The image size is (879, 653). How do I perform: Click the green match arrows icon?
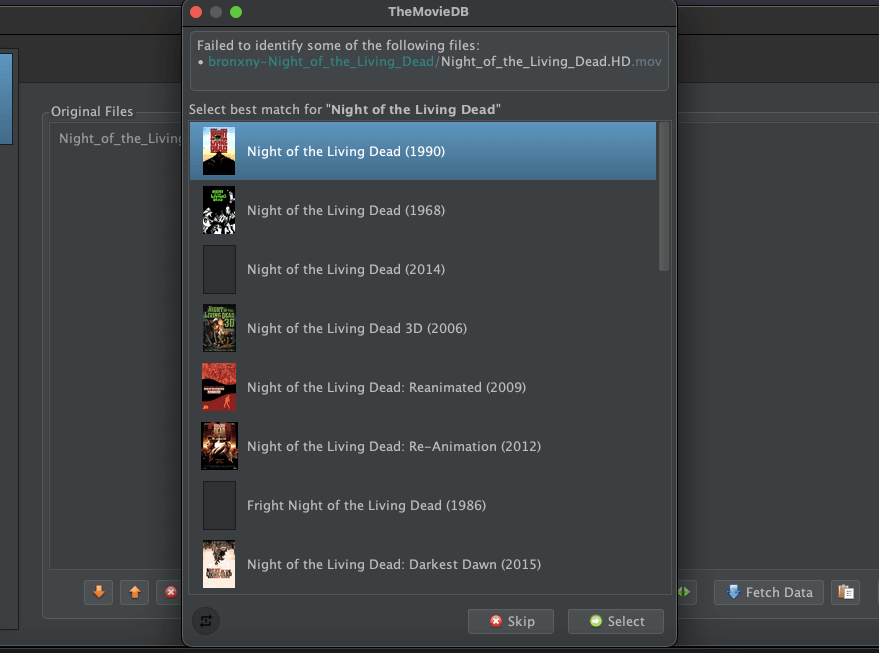[x=684, y=592]
